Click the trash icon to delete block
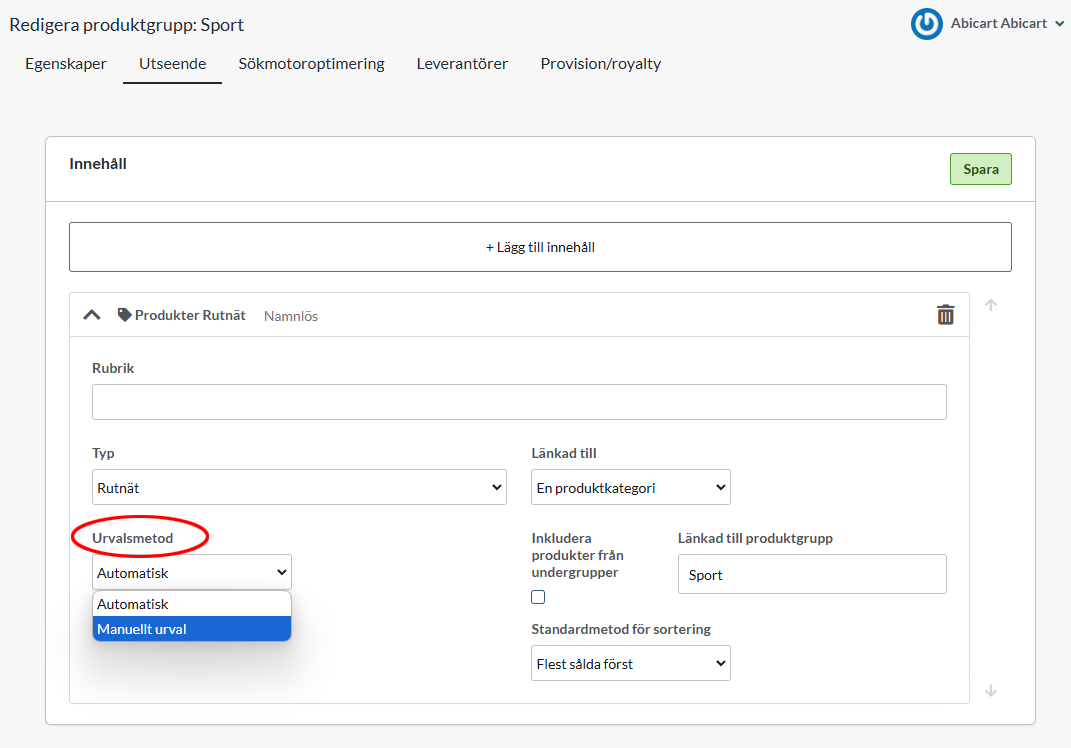 945,315
